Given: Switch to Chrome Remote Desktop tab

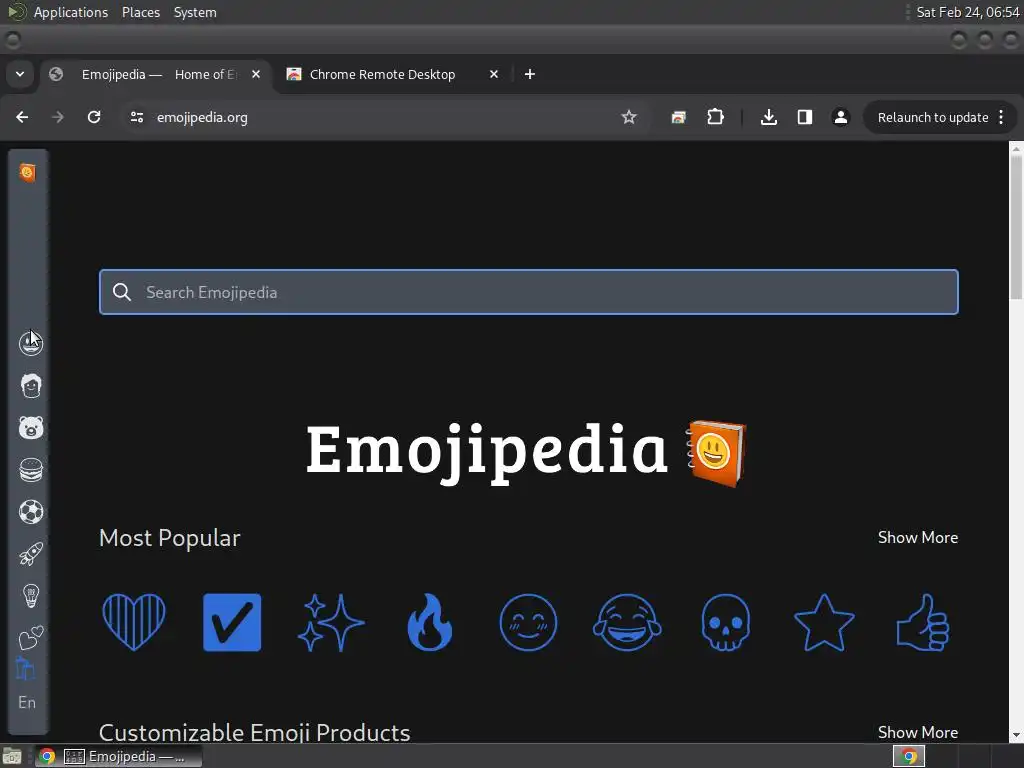Looking at the screenshot, I should point(394,74).
